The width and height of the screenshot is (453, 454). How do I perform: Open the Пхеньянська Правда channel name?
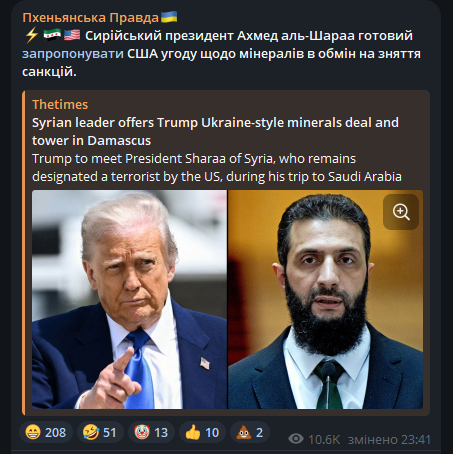coord(90,18)
